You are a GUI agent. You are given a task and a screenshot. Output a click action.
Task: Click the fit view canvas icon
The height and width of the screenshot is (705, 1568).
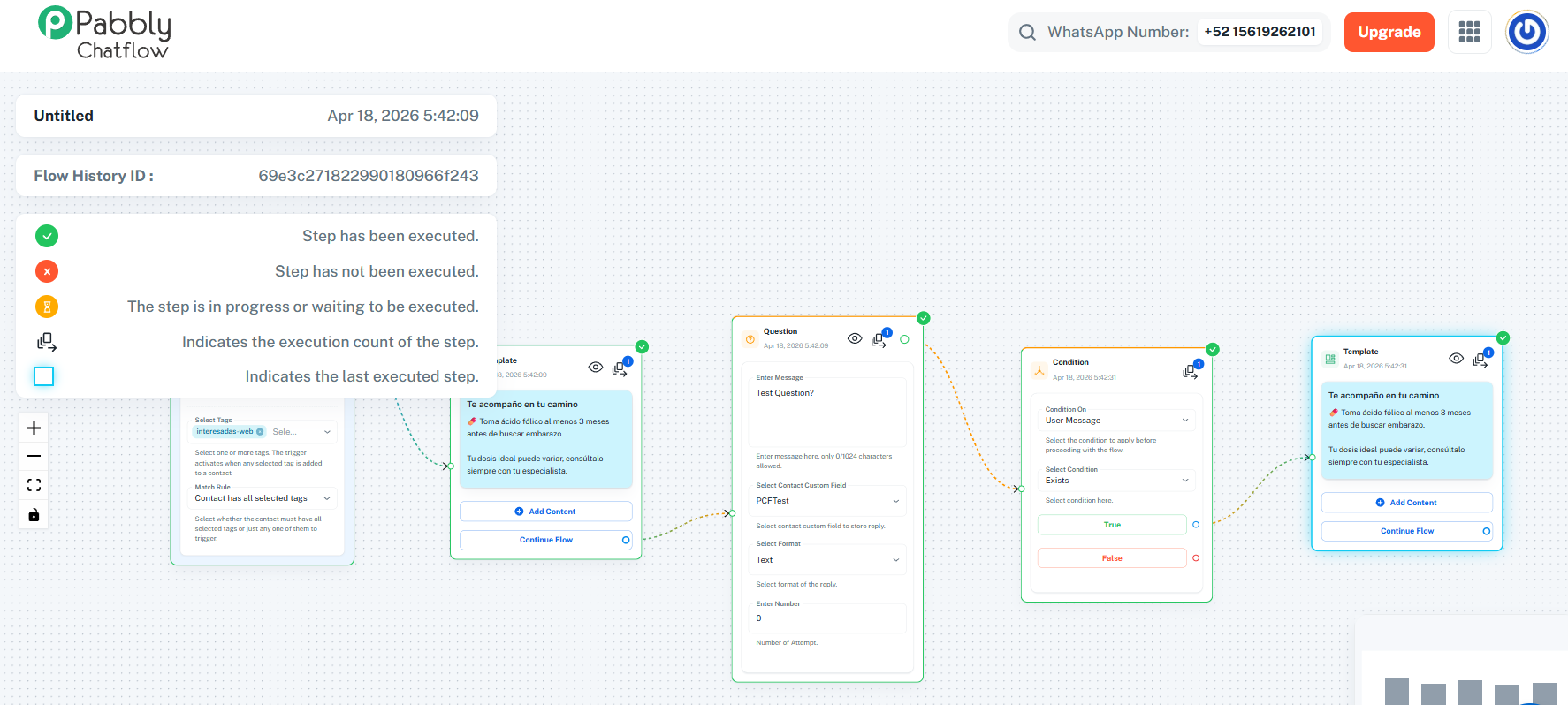tap(34, 485)
